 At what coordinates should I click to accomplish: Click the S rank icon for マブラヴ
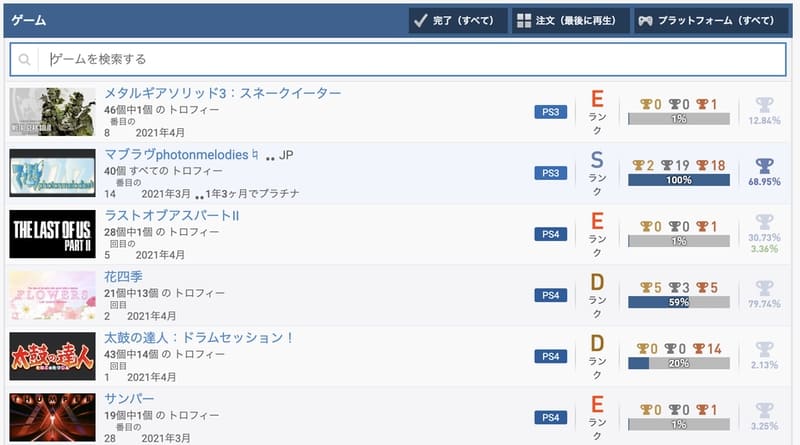597,160
